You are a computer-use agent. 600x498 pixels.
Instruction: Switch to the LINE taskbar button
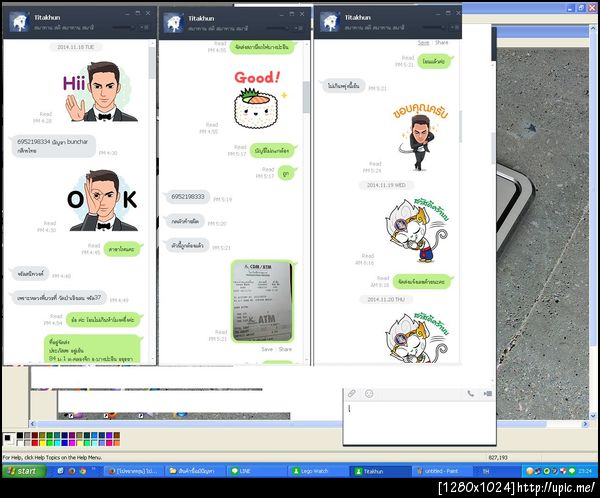coord(256,471)
